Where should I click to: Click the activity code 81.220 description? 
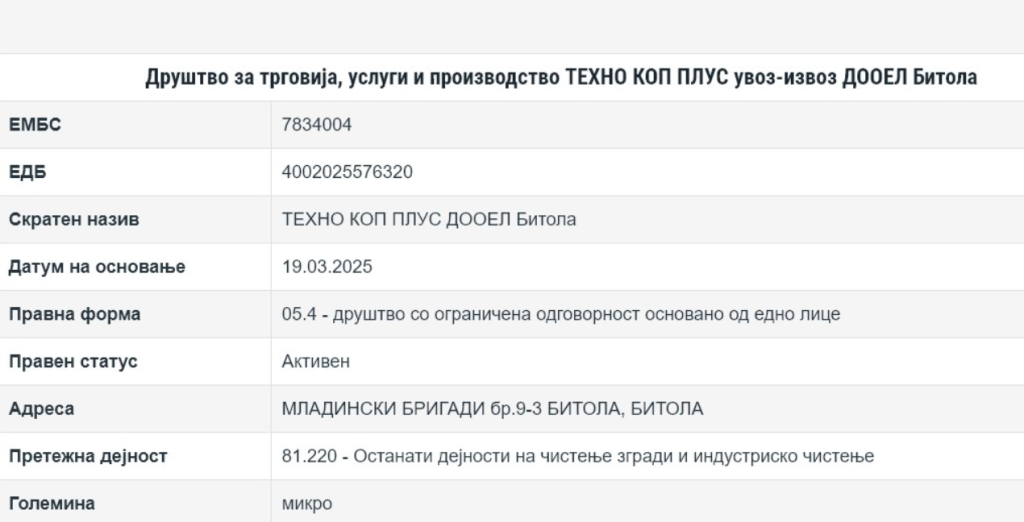point(578,456)
